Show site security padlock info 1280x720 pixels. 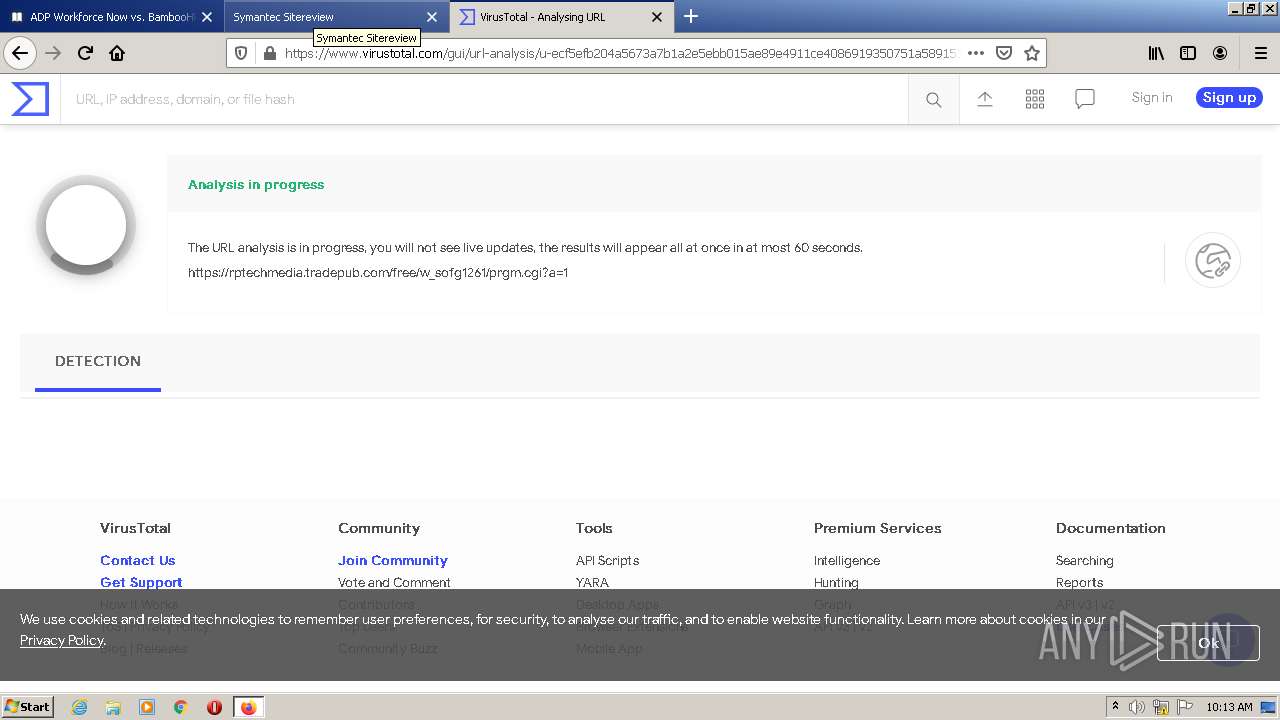(x=268, y=53)
